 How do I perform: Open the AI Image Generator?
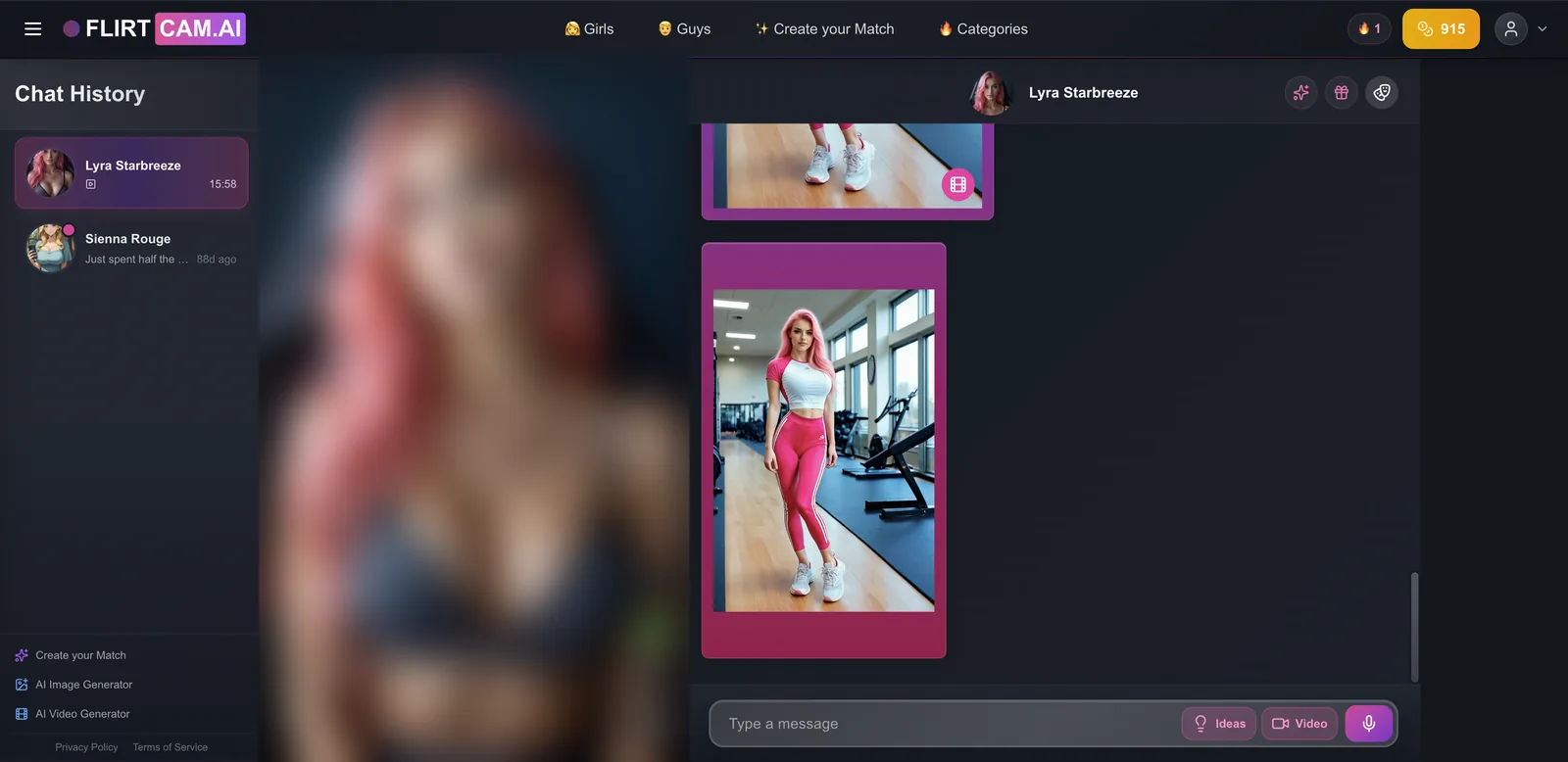pos(73,685)
